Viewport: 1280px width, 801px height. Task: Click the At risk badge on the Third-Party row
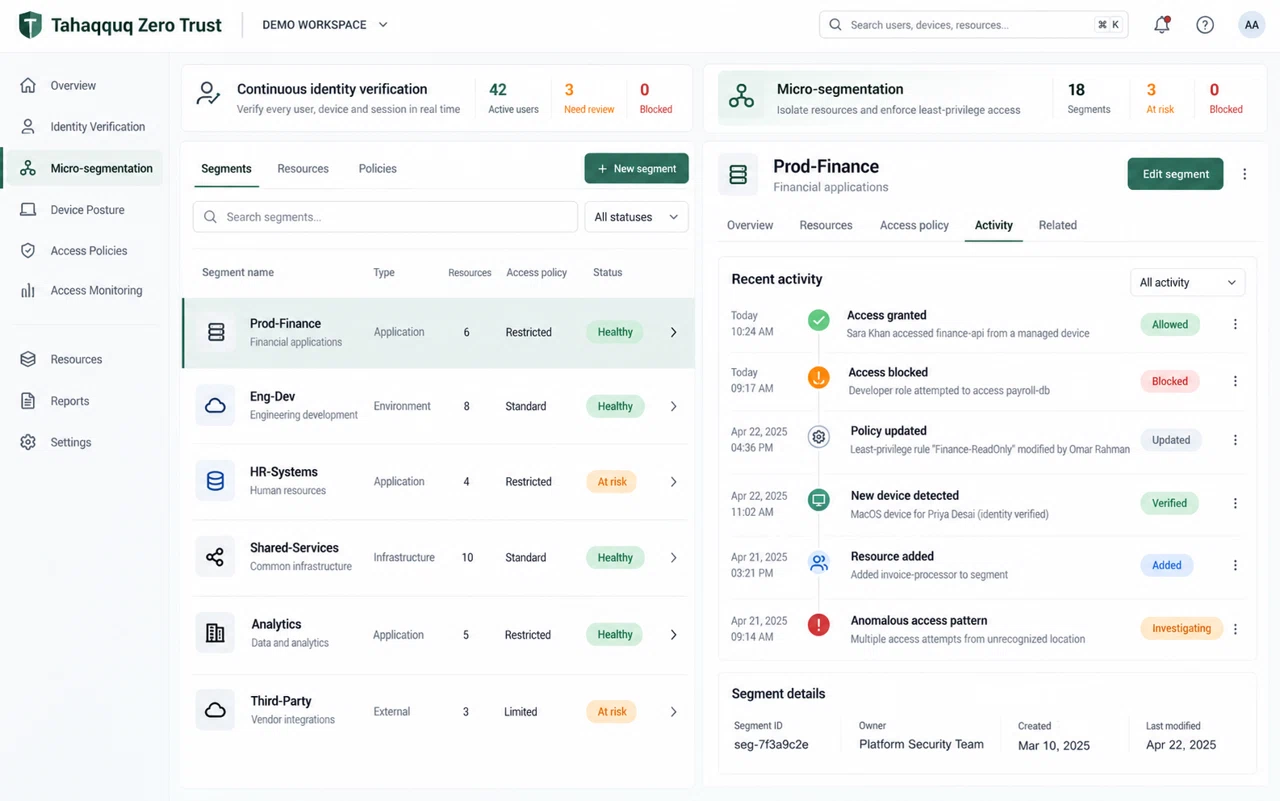tap(611, 712)
